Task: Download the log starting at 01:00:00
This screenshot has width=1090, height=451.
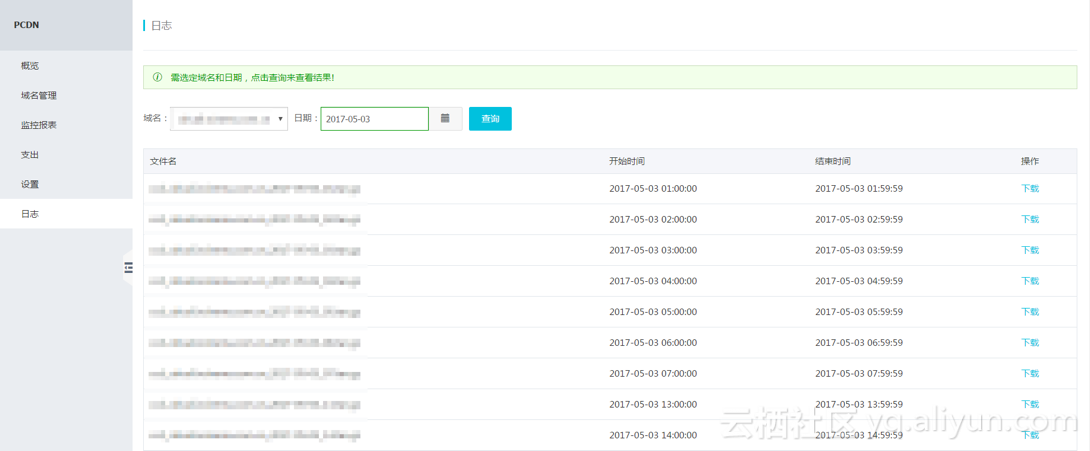Action: click(x=1029, y=189)
